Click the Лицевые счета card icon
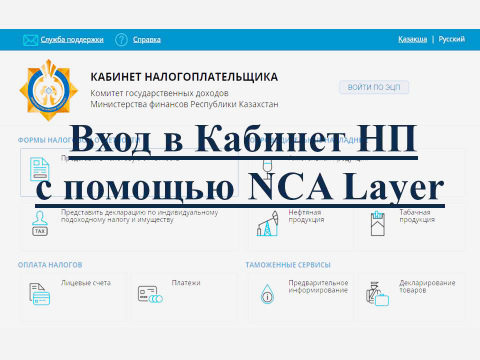Image resolution: width=480 pixels, height=360 pixels. click(39, 294)
